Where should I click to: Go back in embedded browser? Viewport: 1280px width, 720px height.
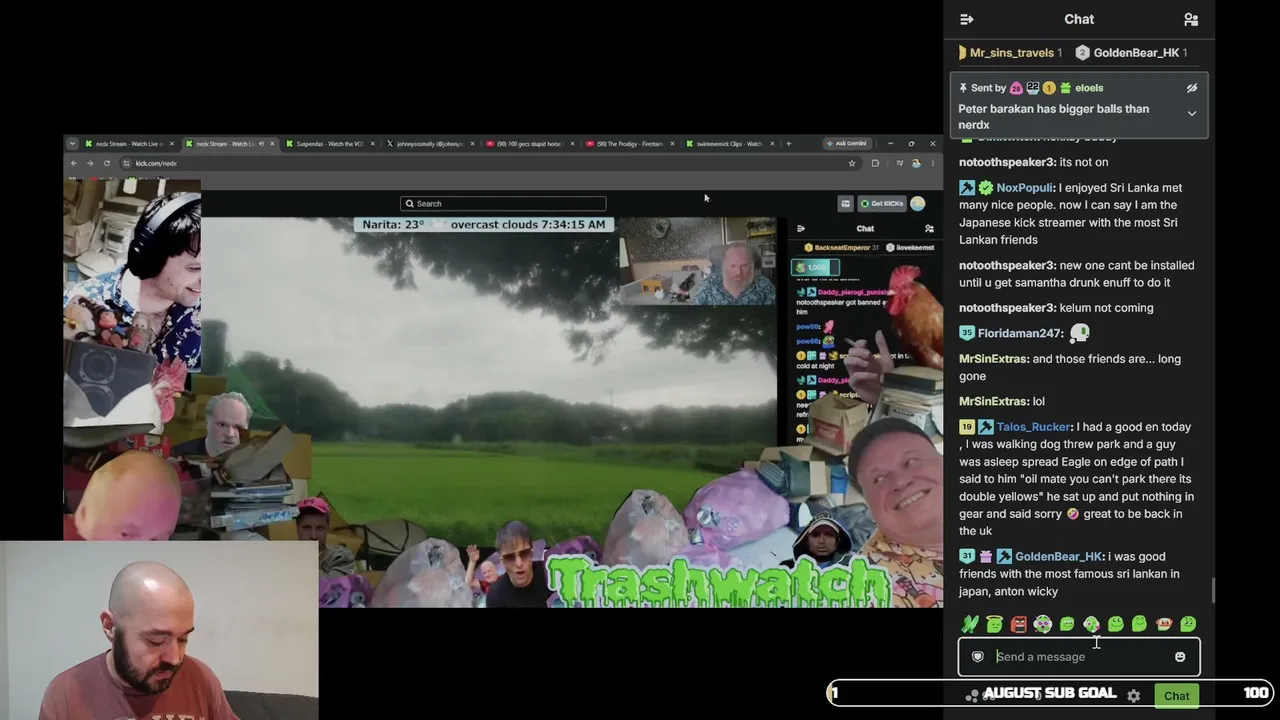(73, 163)
